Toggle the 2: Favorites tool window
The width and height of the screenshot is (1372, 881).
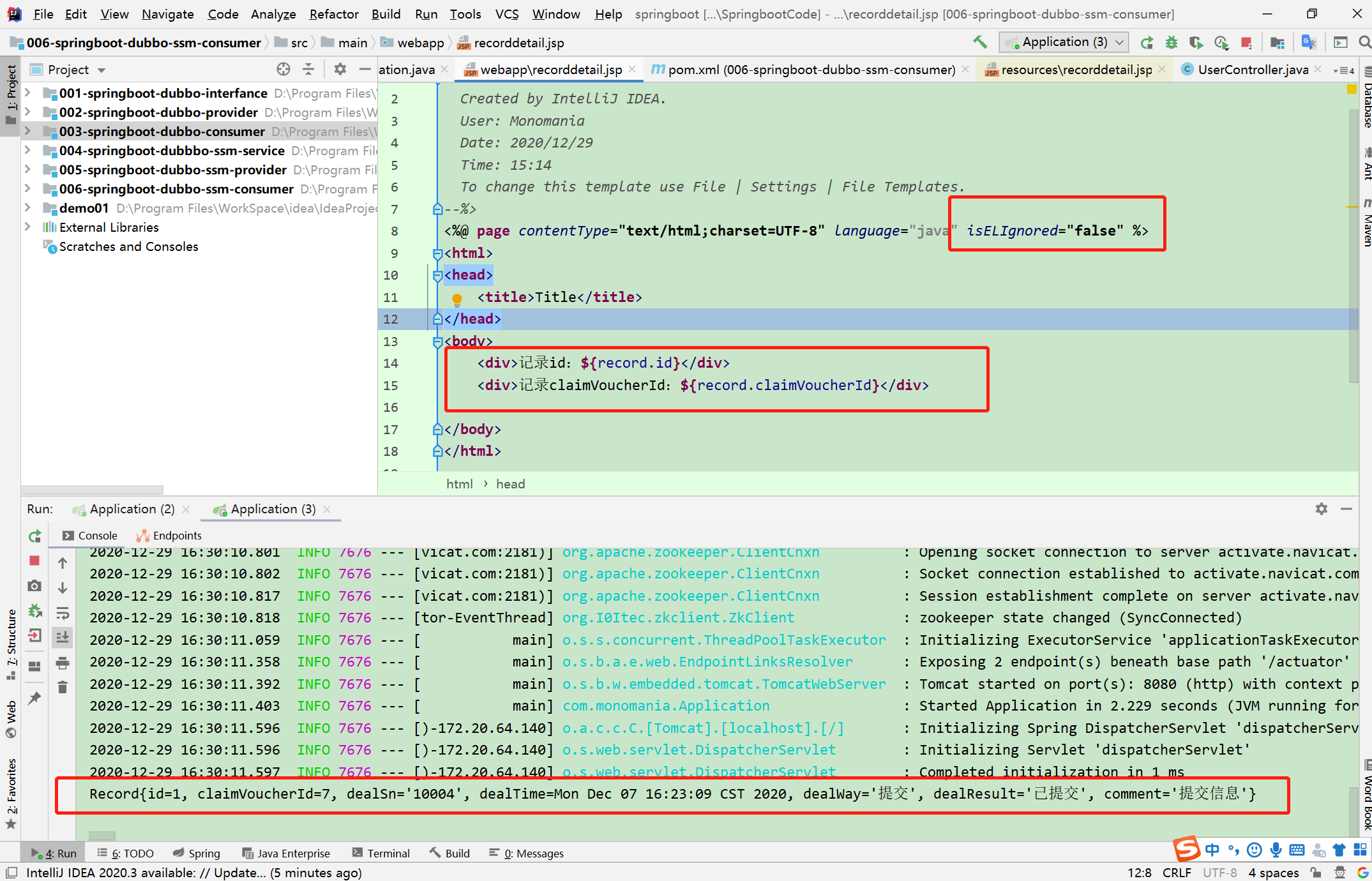click(11, 793)
